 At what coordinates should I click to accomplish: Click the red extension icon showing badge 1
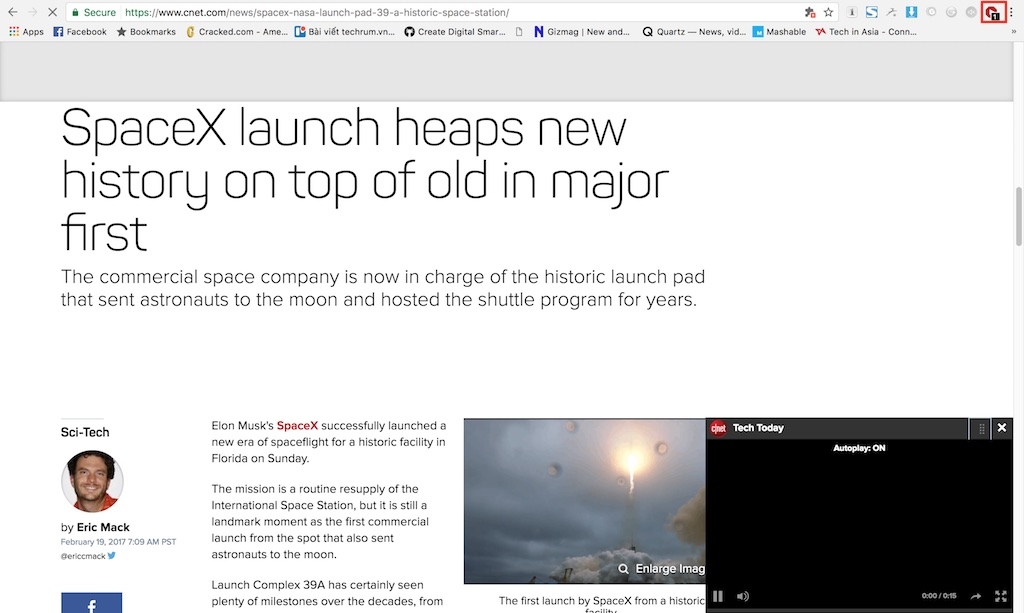pyautogui.click(x=993, y=12)
